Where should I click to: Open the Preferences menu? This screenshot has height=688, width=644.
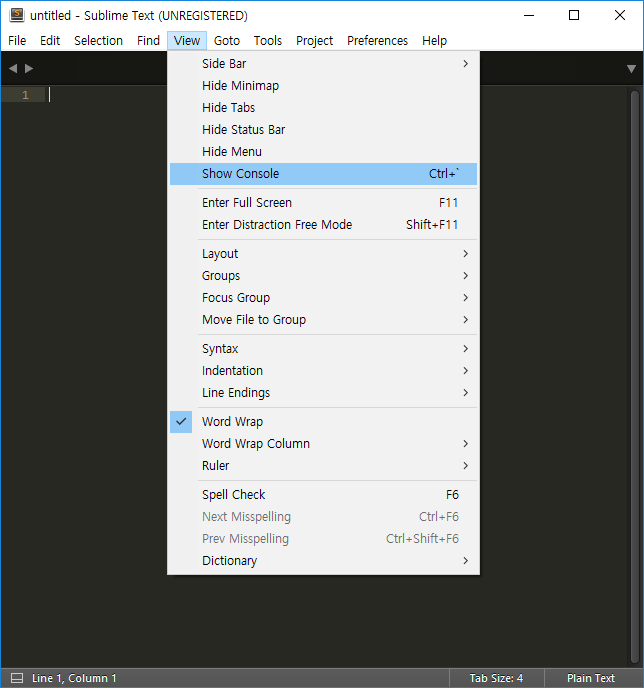[377, 40]
